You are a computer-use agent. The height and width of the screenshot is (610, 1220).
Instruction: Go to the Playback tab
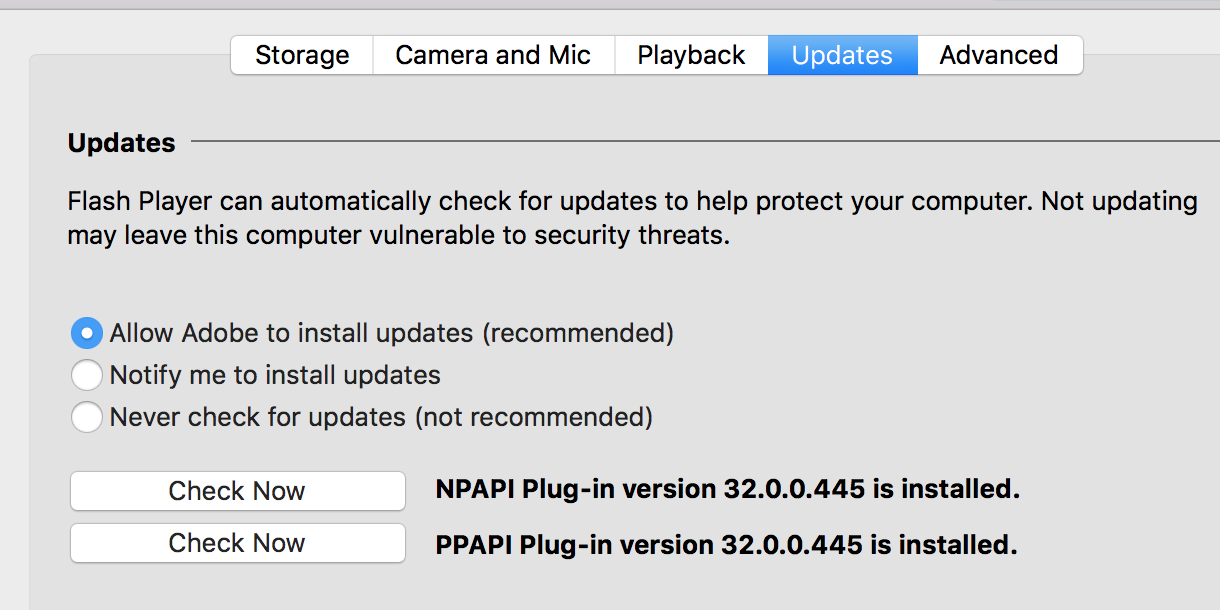pos(691,55)
